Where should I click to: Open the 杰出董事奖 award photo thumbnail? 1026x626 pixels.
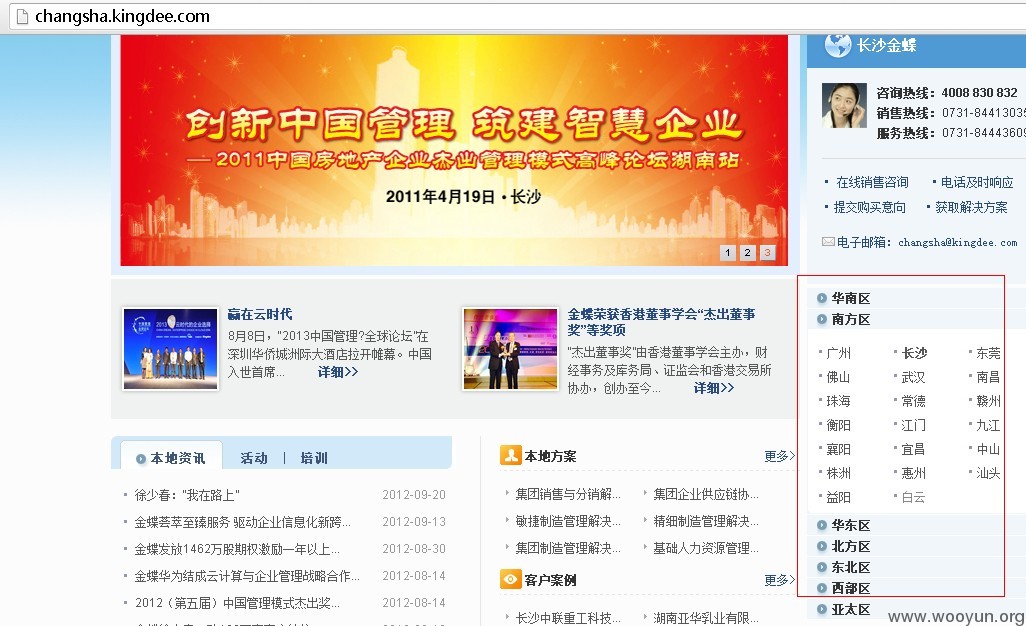(x=510, y=349)
